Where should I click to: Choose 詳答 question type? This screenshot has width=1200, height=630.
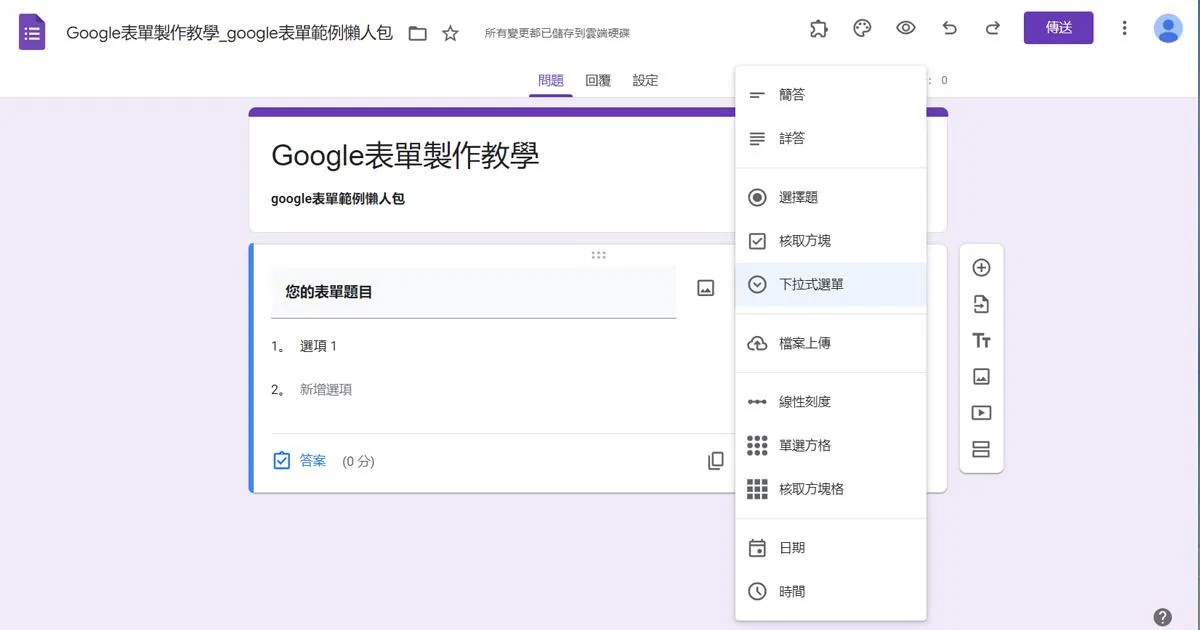click(x=831, y=139)
